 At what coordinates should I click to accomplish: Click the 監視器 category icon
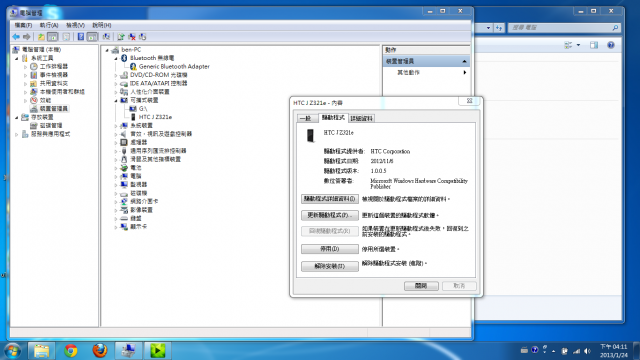(x=124, y=184)
